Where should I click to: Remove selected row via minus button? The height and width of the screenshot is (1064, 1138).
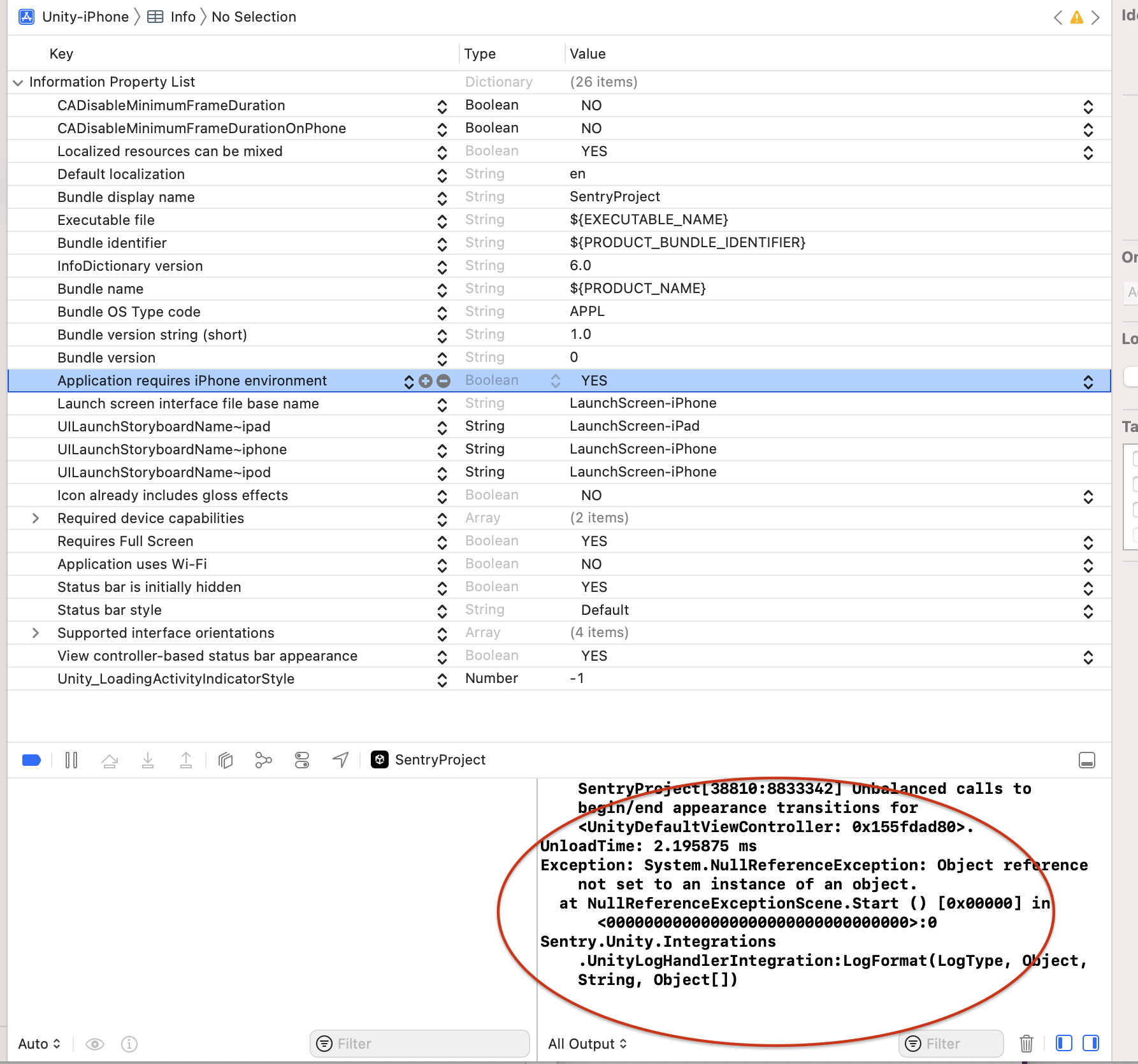click(443, 381)
